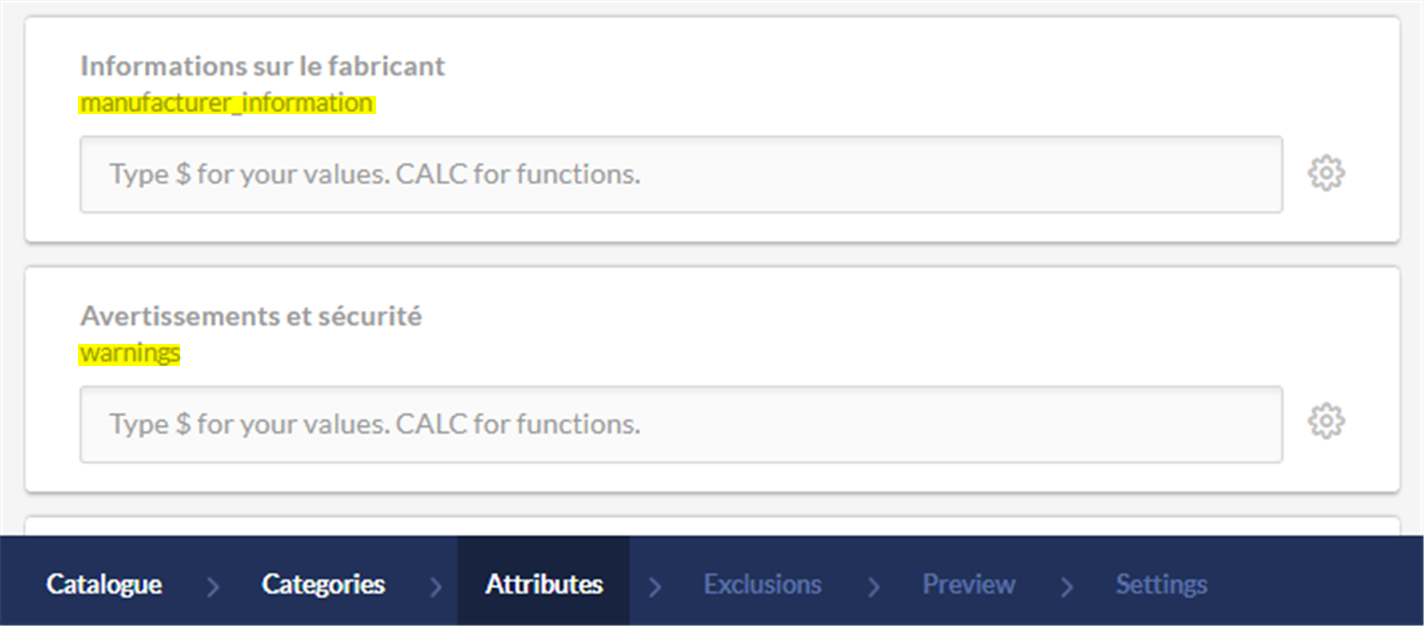Viewport: 1424px width, 626px height.
Task: Click chevron between Preview and Settings
Action: pyautogui.click(x=1066, y=586)
